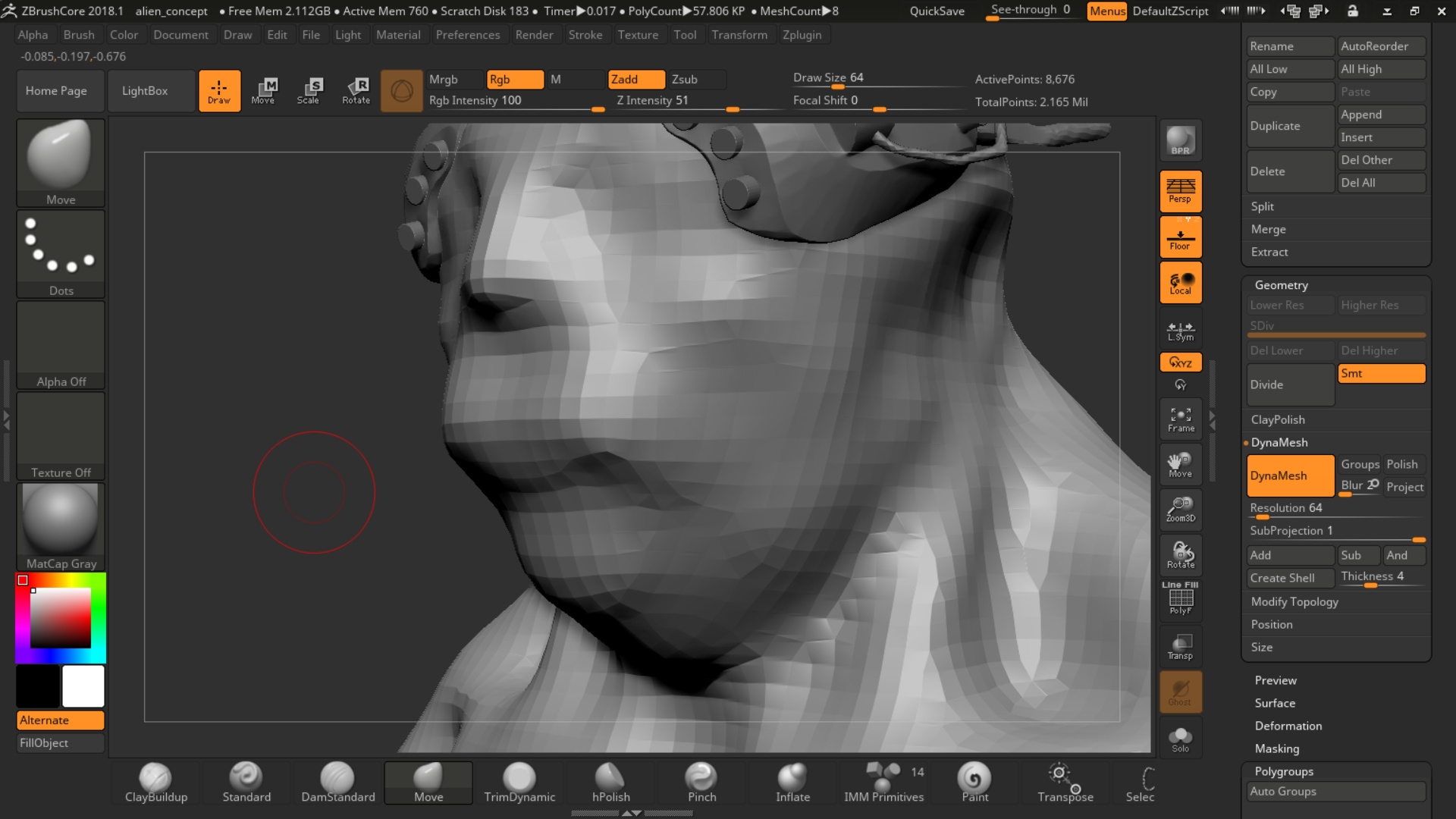Activate the Transpose tool
Viewport: 1456px width, 819px height.
coord(1065,783)
